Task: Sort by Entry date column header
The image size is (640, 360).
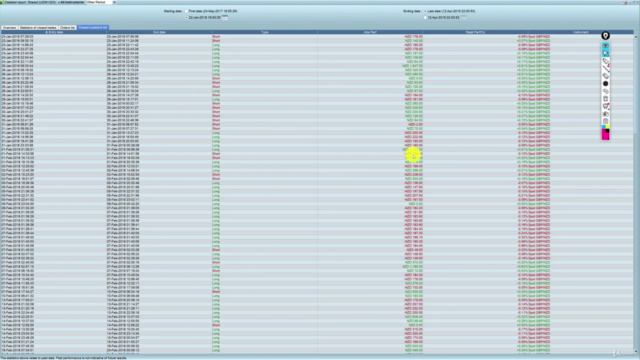Action: click(54, 32)
